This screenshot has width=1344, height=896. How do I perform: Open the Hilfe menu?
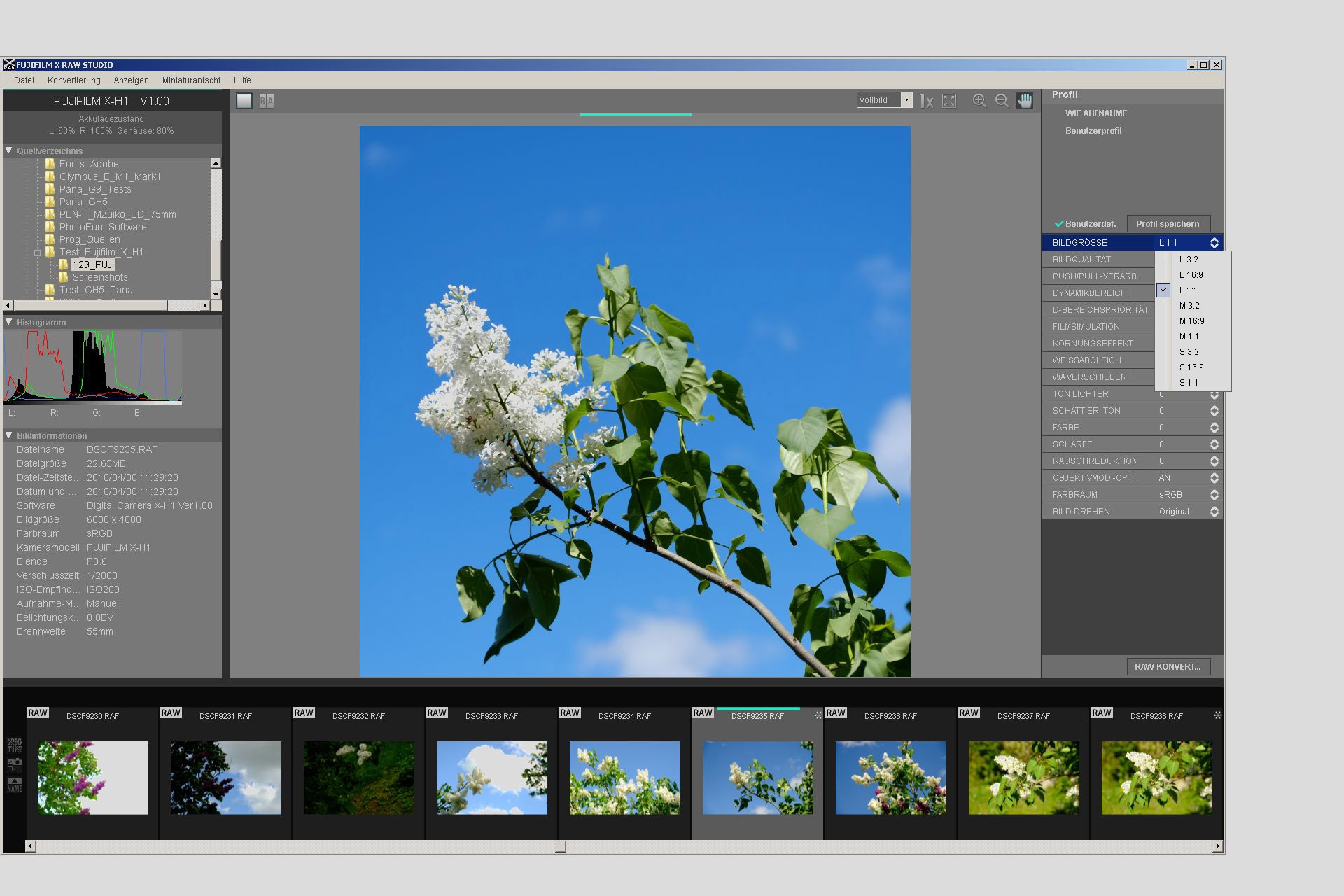242,80
